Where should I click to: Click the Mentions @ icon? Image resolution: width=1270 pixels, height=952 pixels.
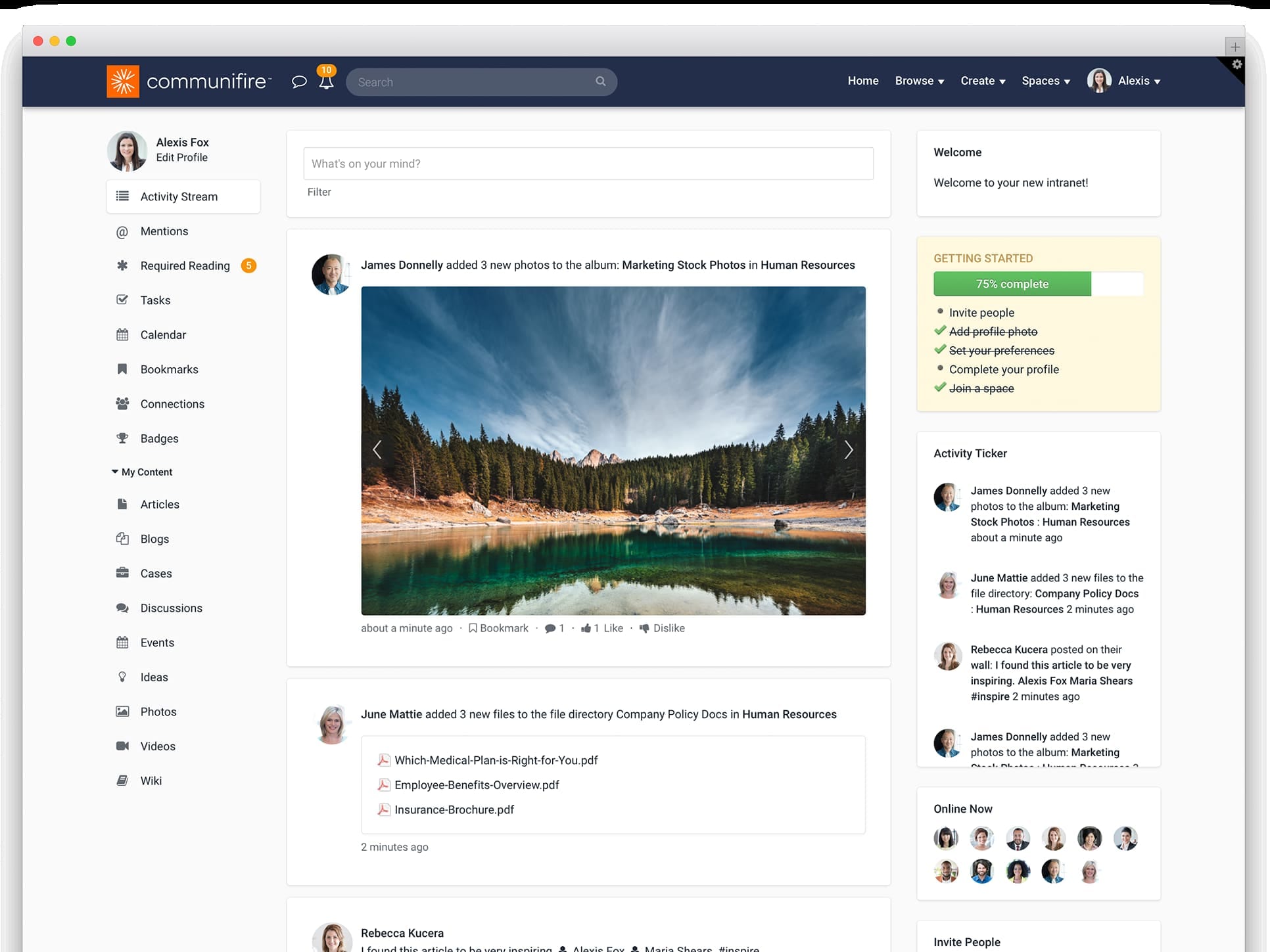click(x=122, y=232)
